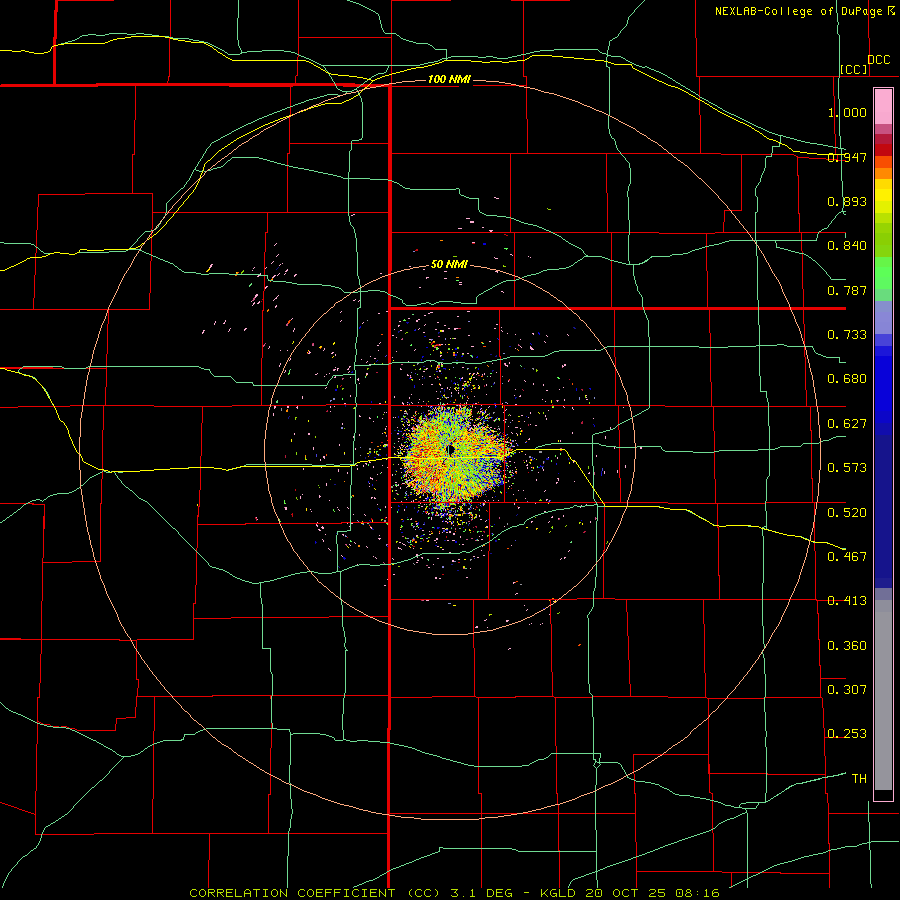Pick the pink segment of the color bar
Image resolution: width=900 pixels, height=900 pixels.
click(883, 106)
